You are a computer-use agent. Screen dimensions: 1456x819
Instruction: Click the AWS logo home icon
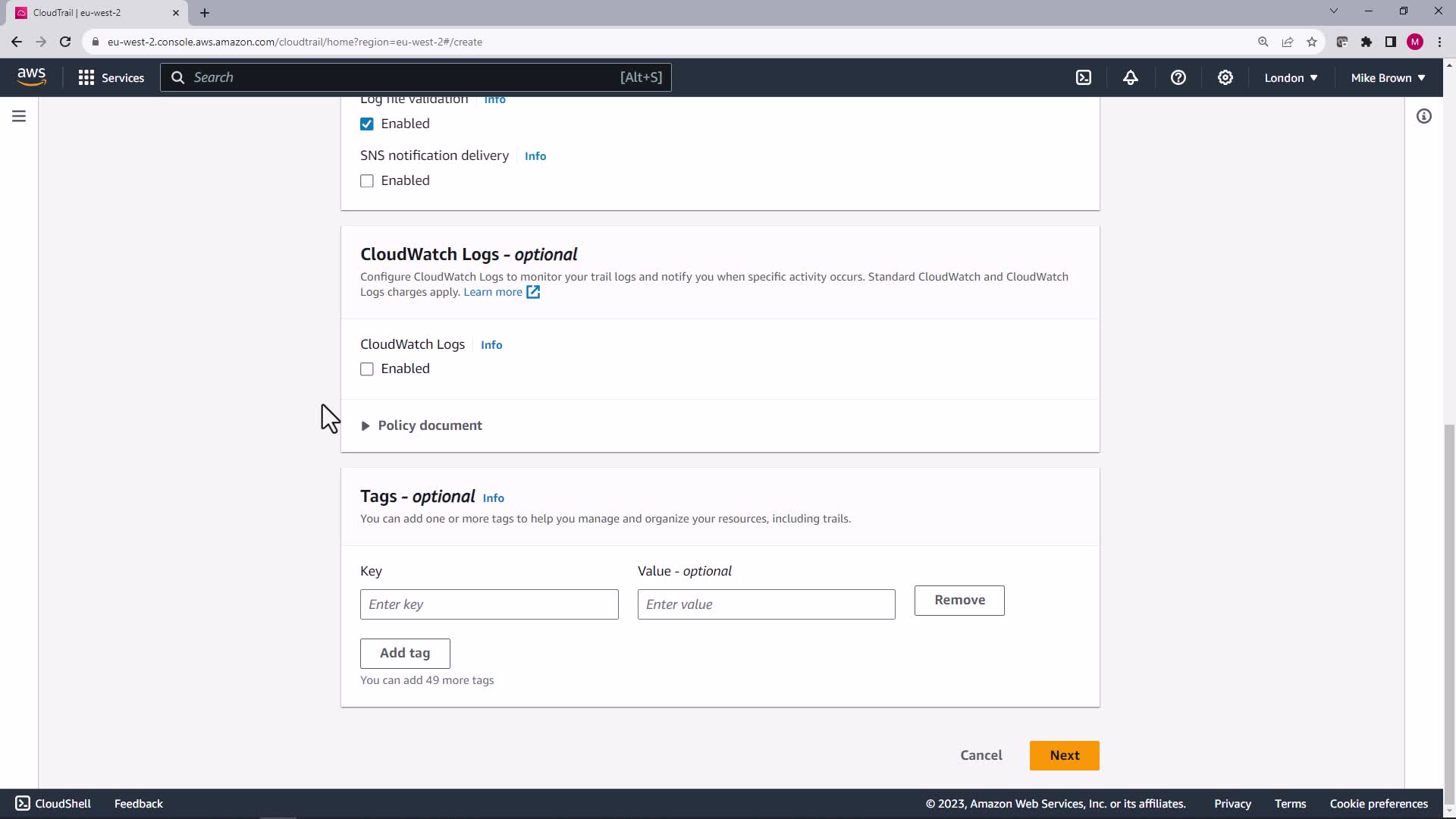click(x=31, y=77)
